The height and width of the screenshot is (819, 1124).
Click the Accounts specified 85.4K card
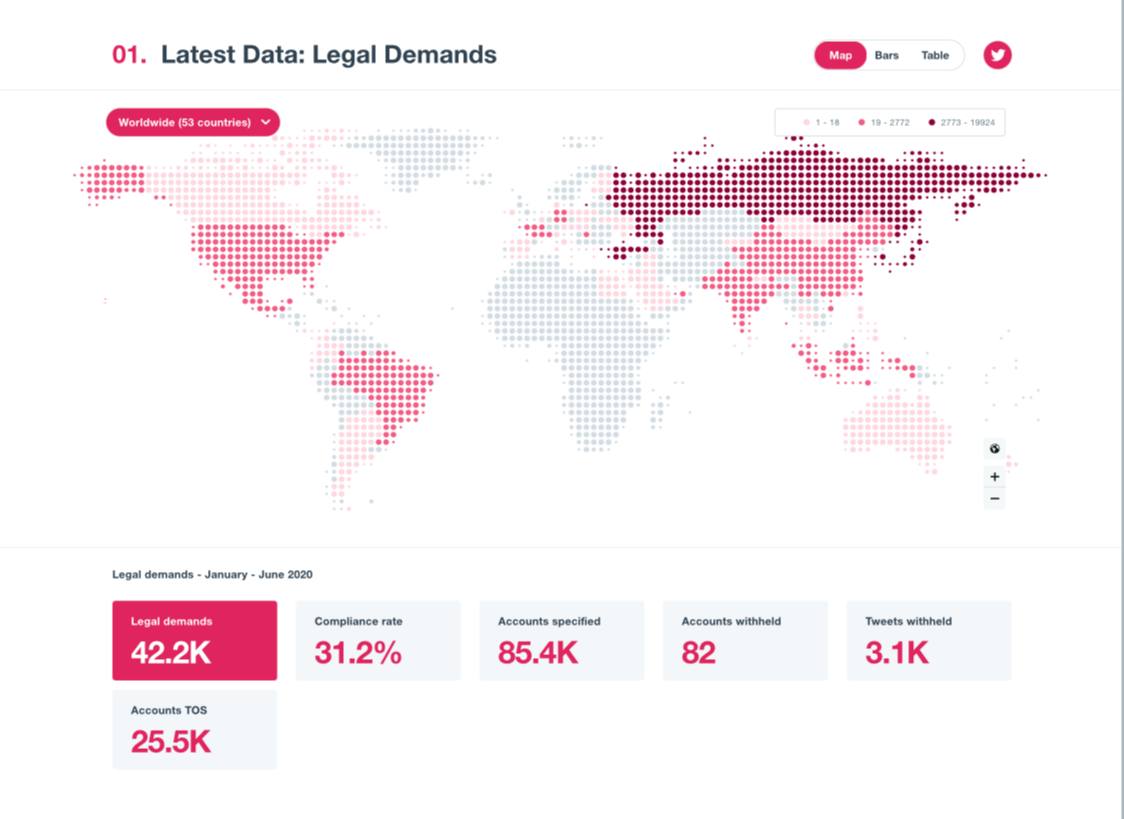click(561, 640)
